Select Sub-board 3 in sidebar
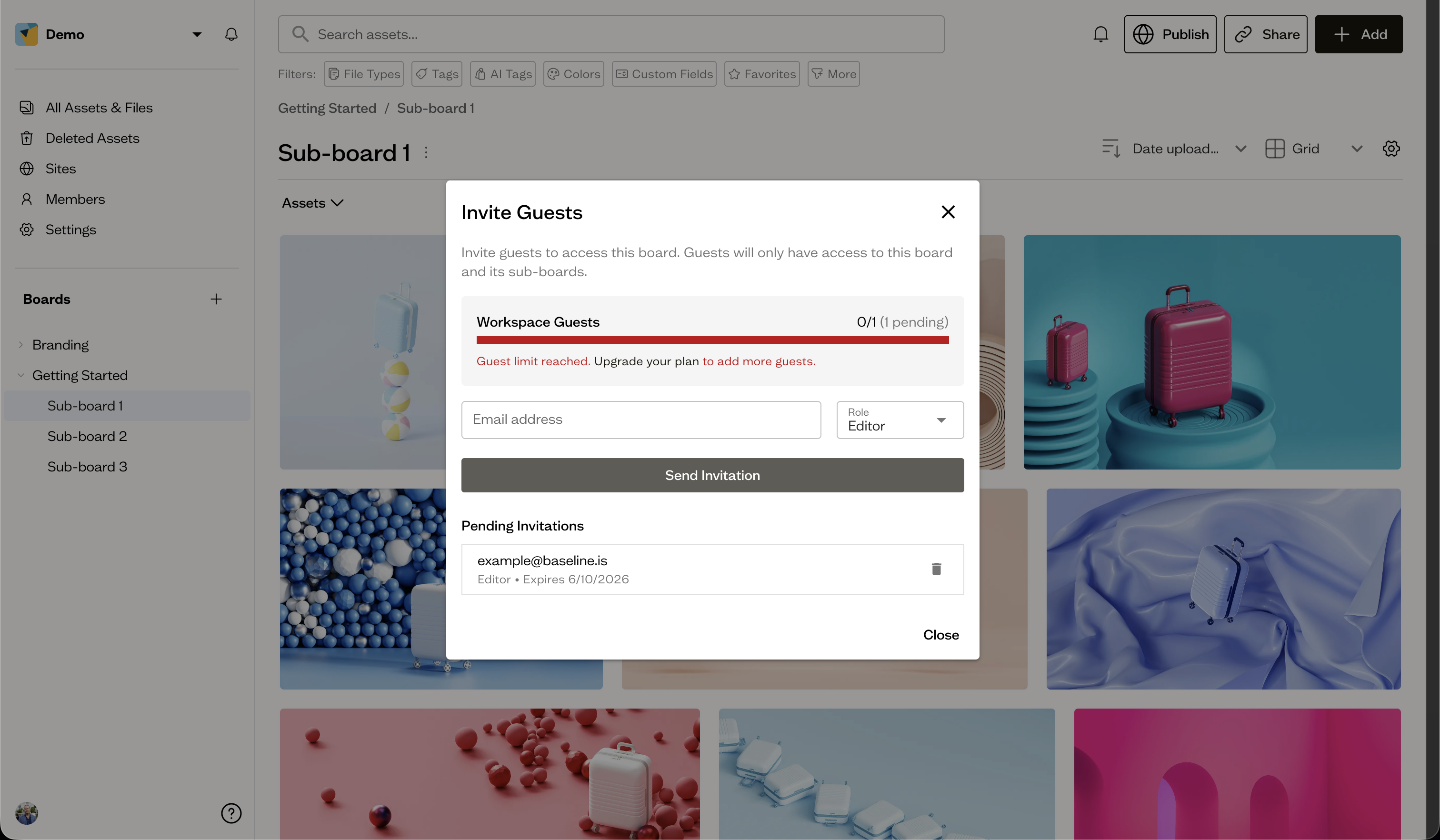The height and width of the screenshot is (840, 1440). [87, 466]
